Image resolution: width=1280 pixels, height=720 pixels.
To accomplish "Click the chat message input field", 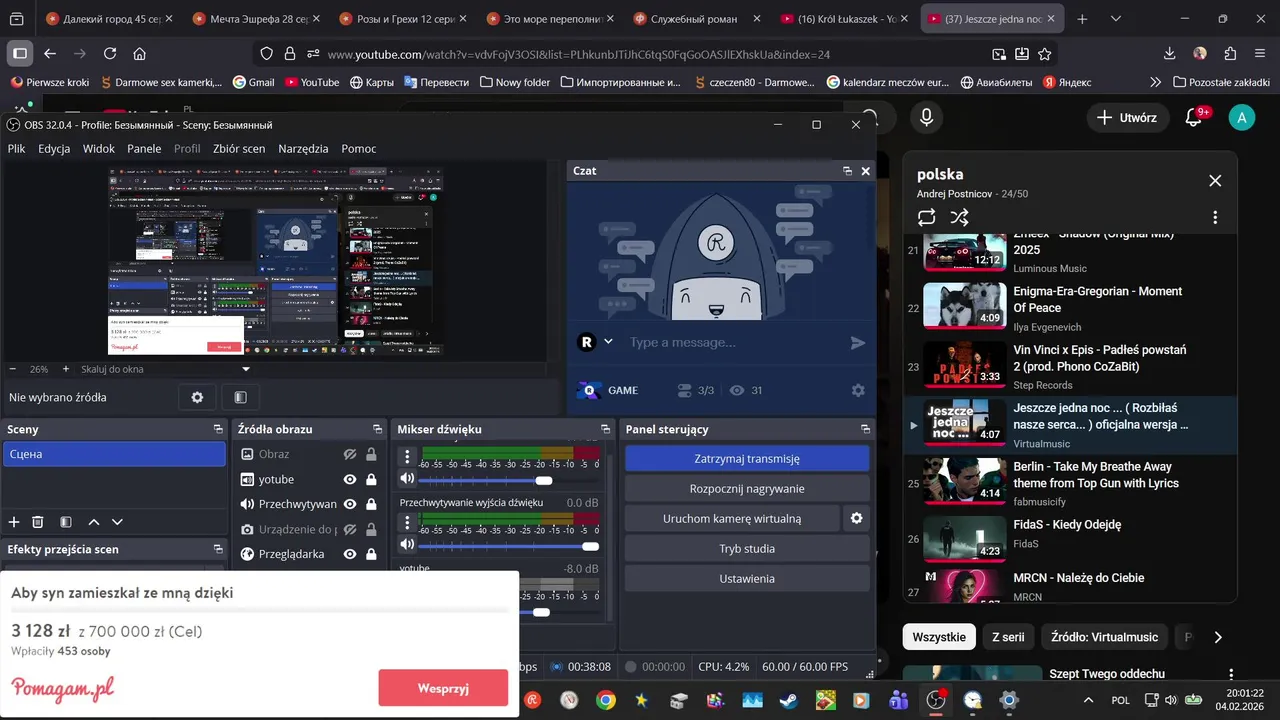I will (x=735, y=342).
